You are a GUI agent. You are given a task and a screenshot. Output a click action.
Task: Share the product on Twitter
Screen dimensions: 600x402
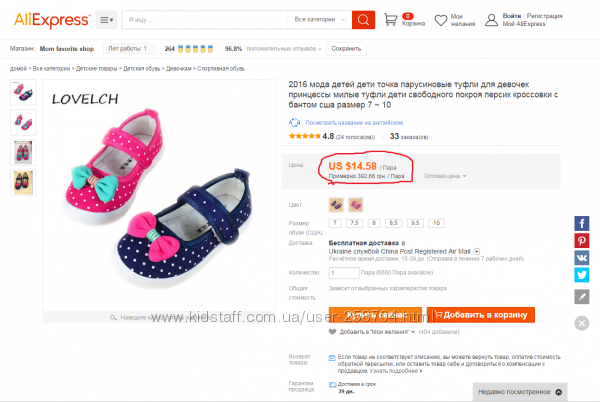pos(581,277)
